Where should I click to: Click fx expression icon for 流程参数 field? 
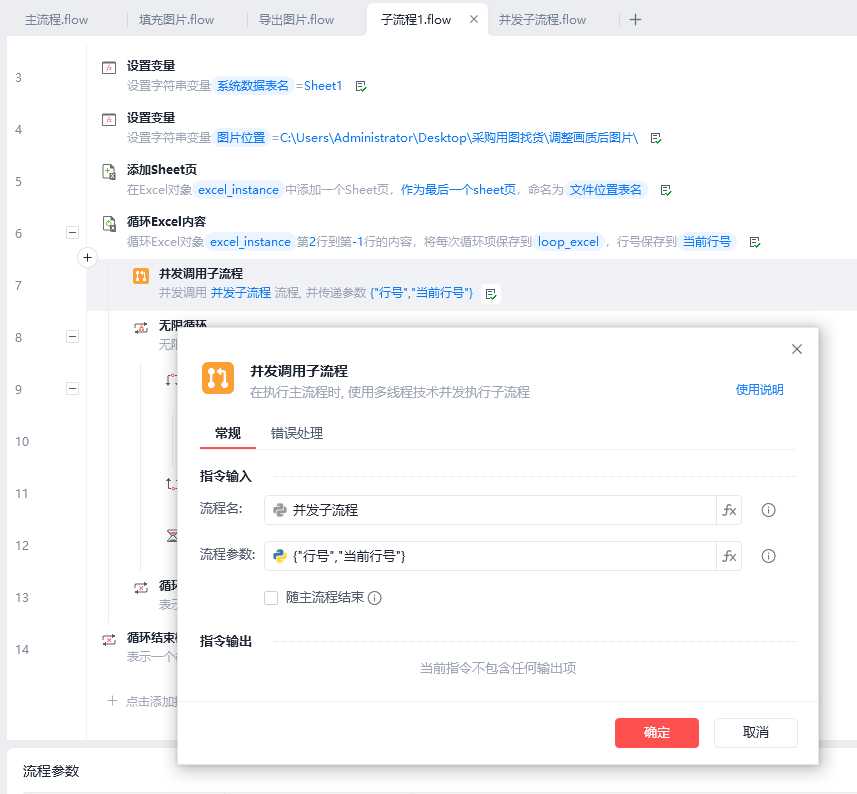[729, 556]
